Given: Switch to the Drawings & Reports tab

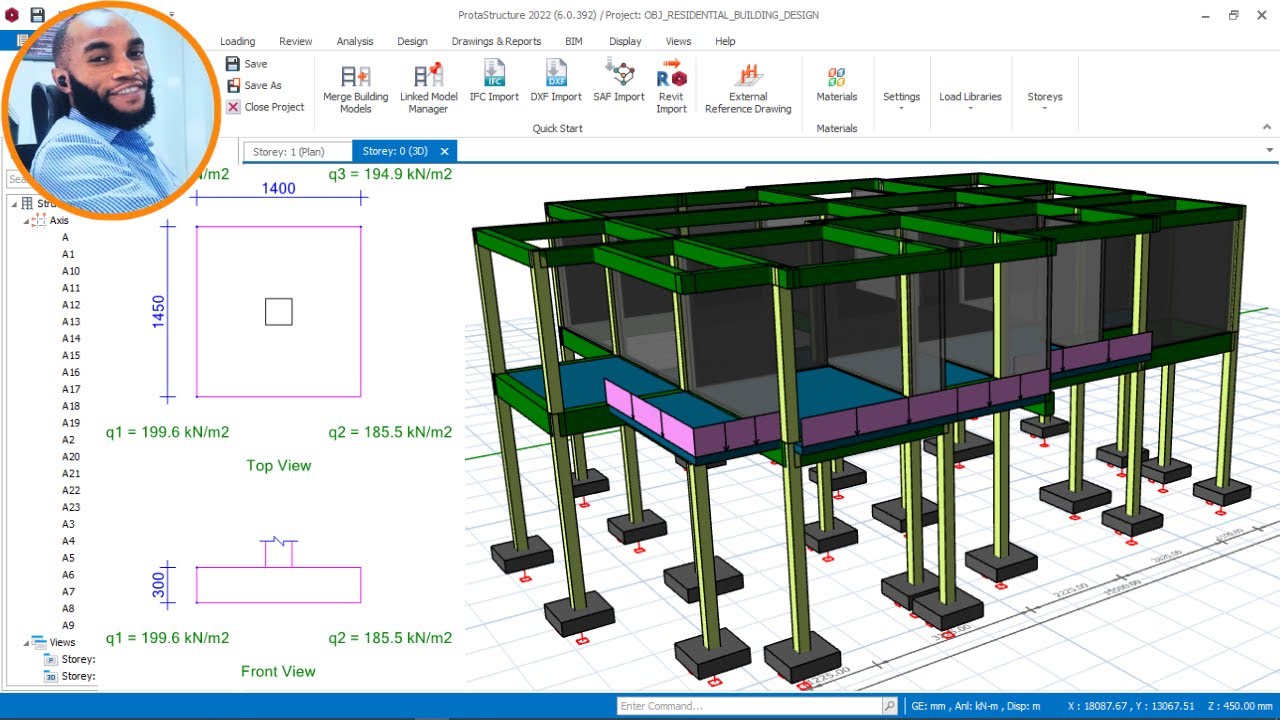Looking at the screenshot, I should pyautogui.click(x=496, y=41).
